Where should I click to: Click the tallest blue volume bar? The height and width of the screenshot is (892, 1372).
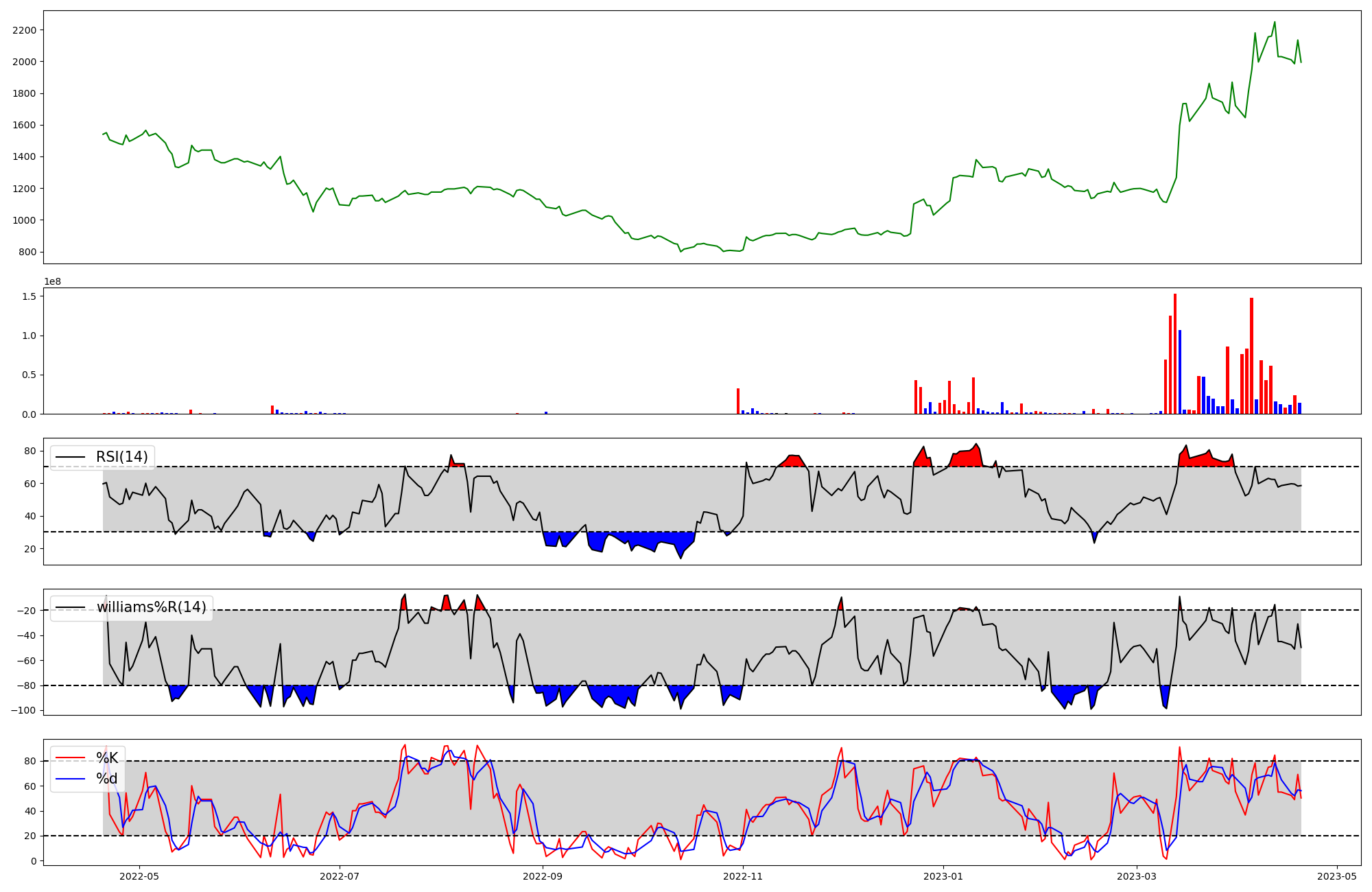pos(1180,372)
